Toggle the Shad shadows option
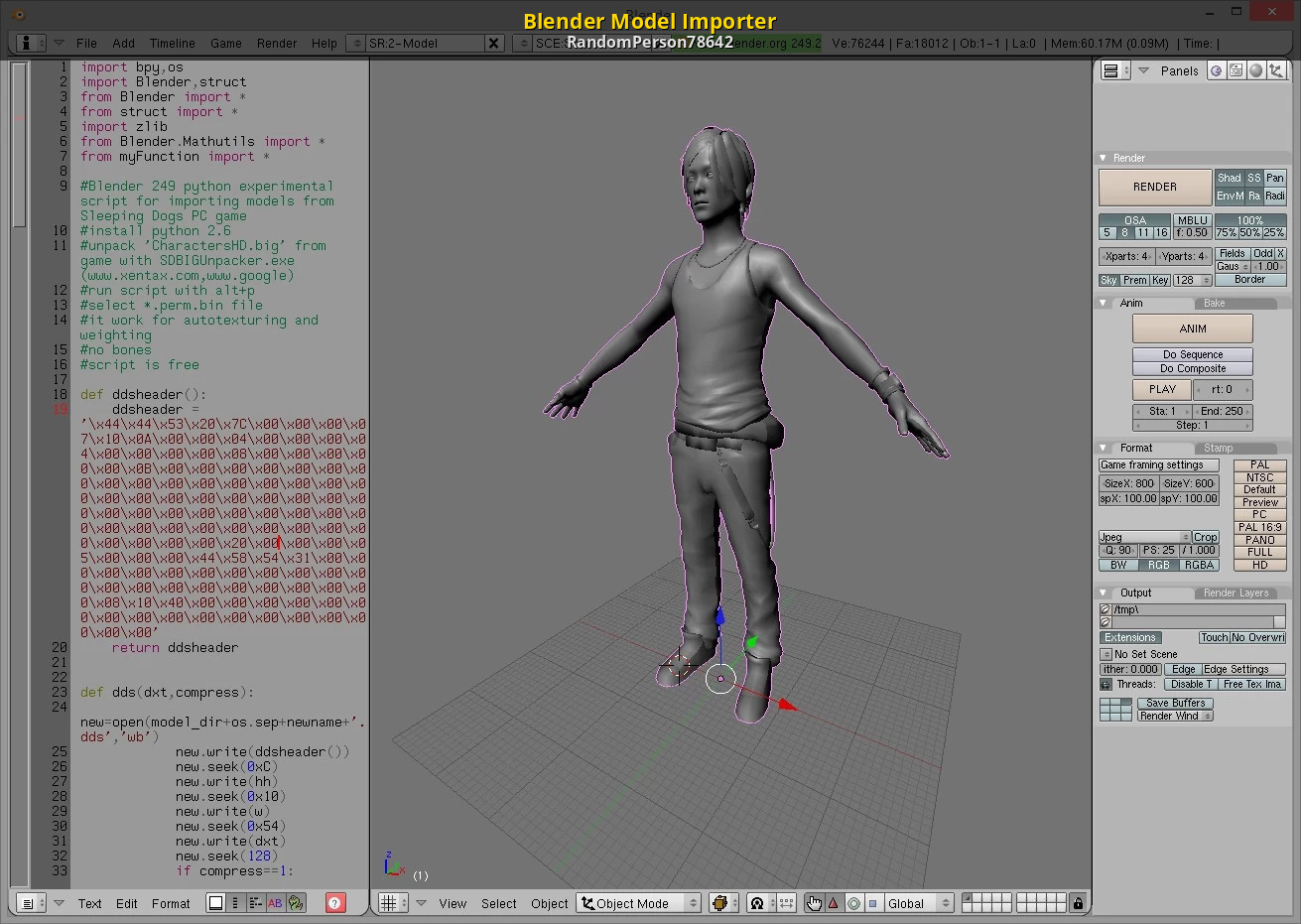Viewport: 1301px width, 924px height. pos(1230,178)
